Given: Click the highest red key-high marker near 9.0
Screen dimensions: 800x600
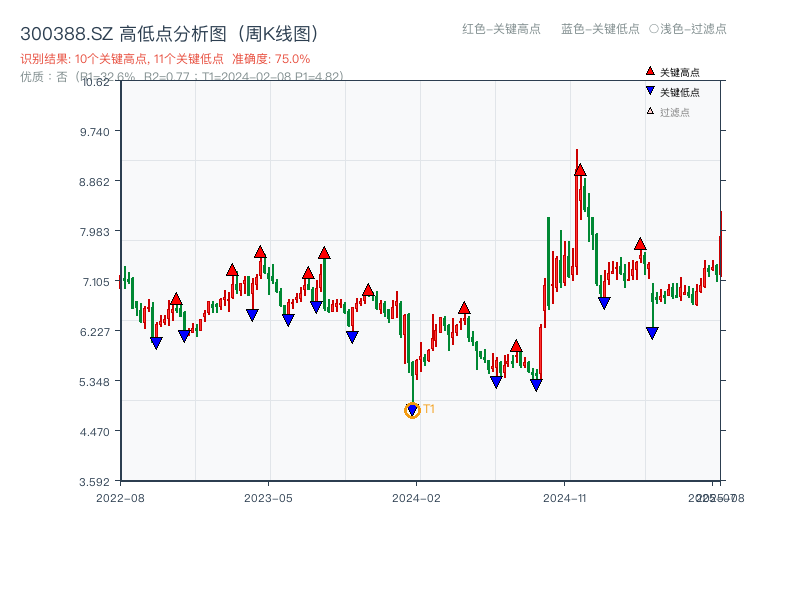Looking at the screenshot, I should [580, 170].
